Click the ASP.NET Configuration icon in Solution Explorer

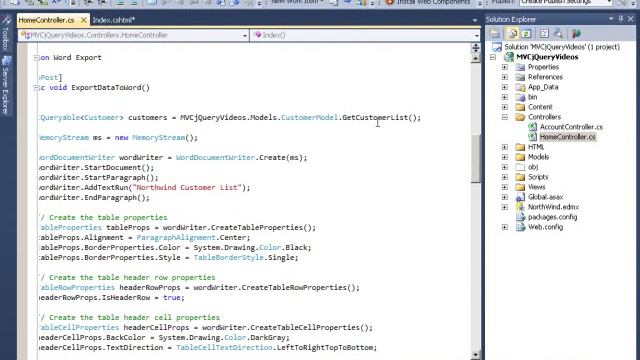coord(576,33)
